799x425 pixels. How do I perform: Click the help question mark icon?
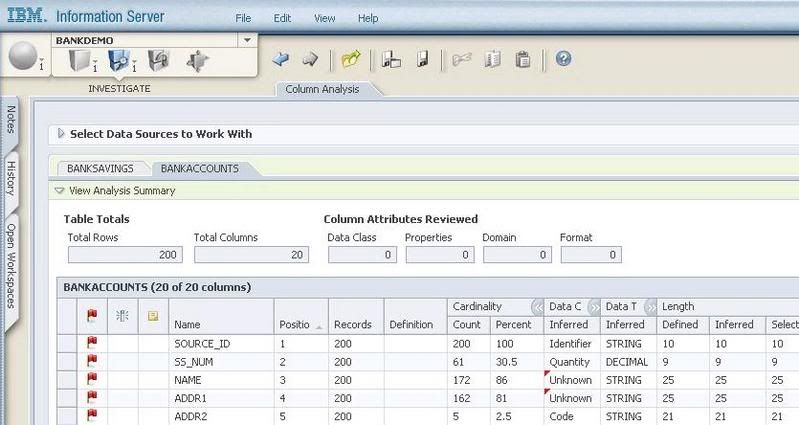[563, 60]
